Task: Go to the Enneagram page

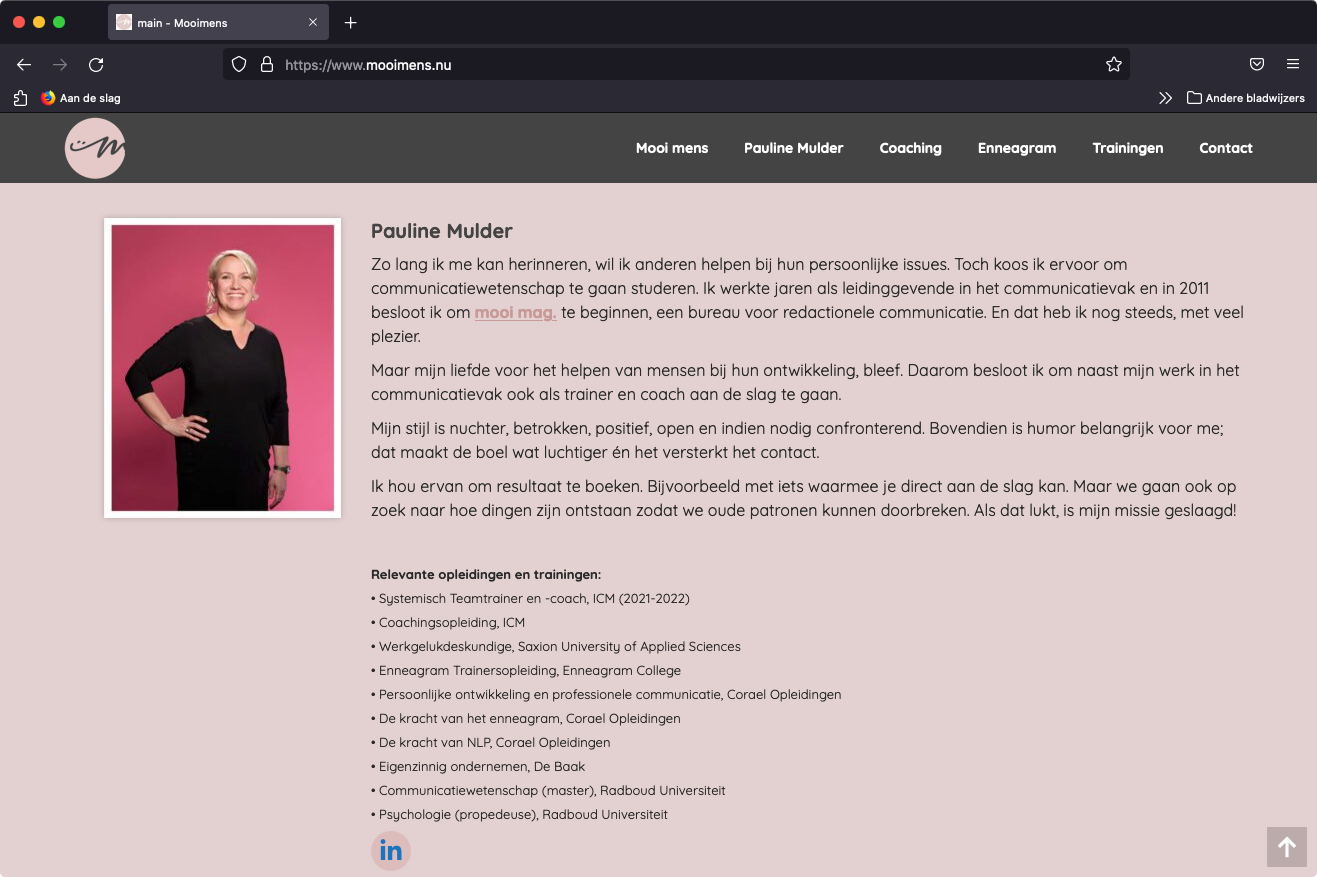Action: 1017,148
